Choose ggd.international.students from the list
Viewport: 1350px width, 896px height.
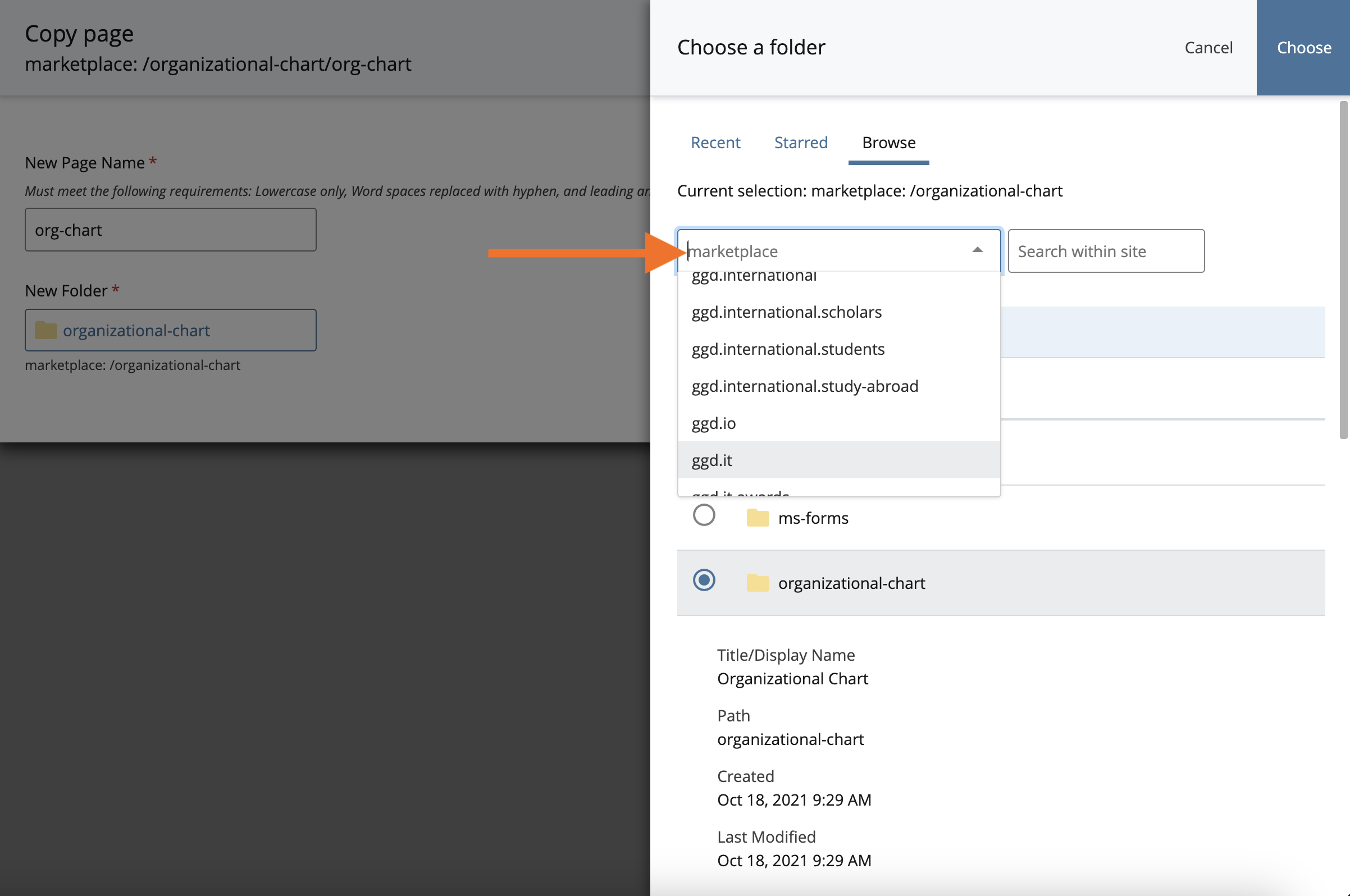click(838, 349)
